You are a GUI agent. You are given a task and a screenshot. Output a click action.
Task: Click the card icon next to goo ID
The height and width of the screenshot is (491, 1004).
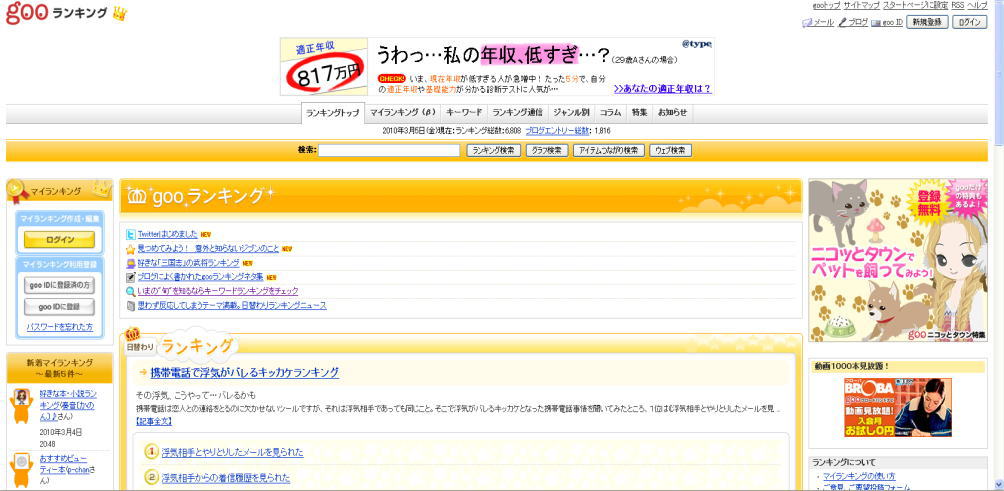(x=876, y=23)
